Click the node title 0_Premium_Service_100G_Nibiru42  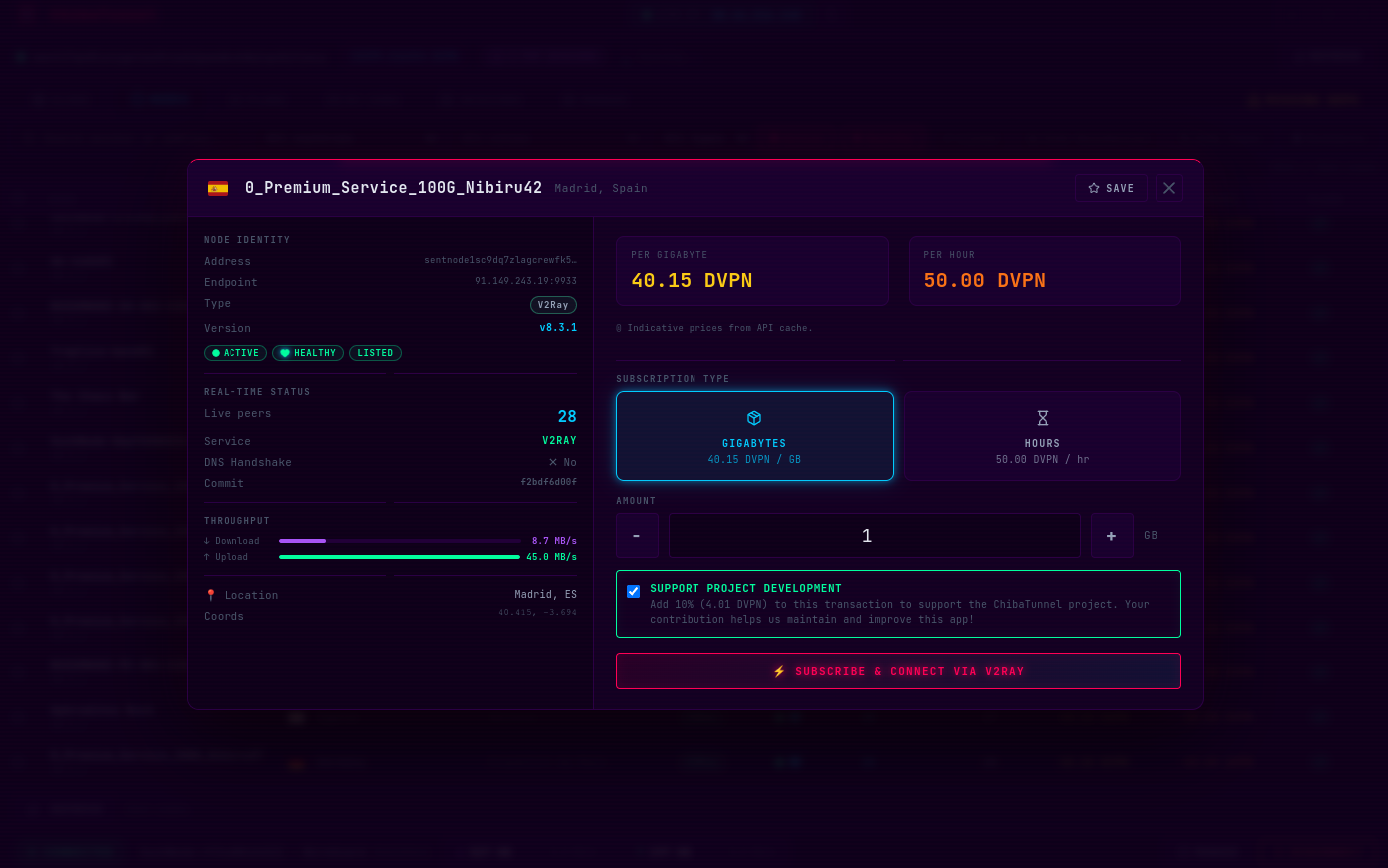click(x=393, y=188)
